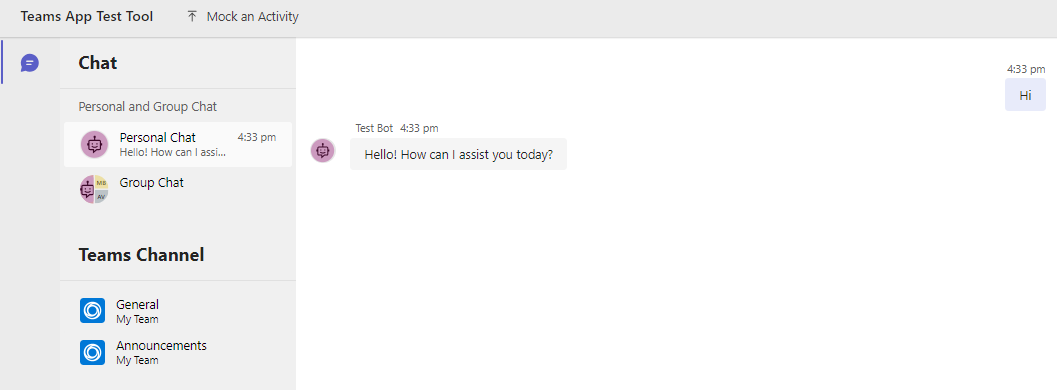
Task: Click the Announcements channel team icon
Action: tap(92, 352)
